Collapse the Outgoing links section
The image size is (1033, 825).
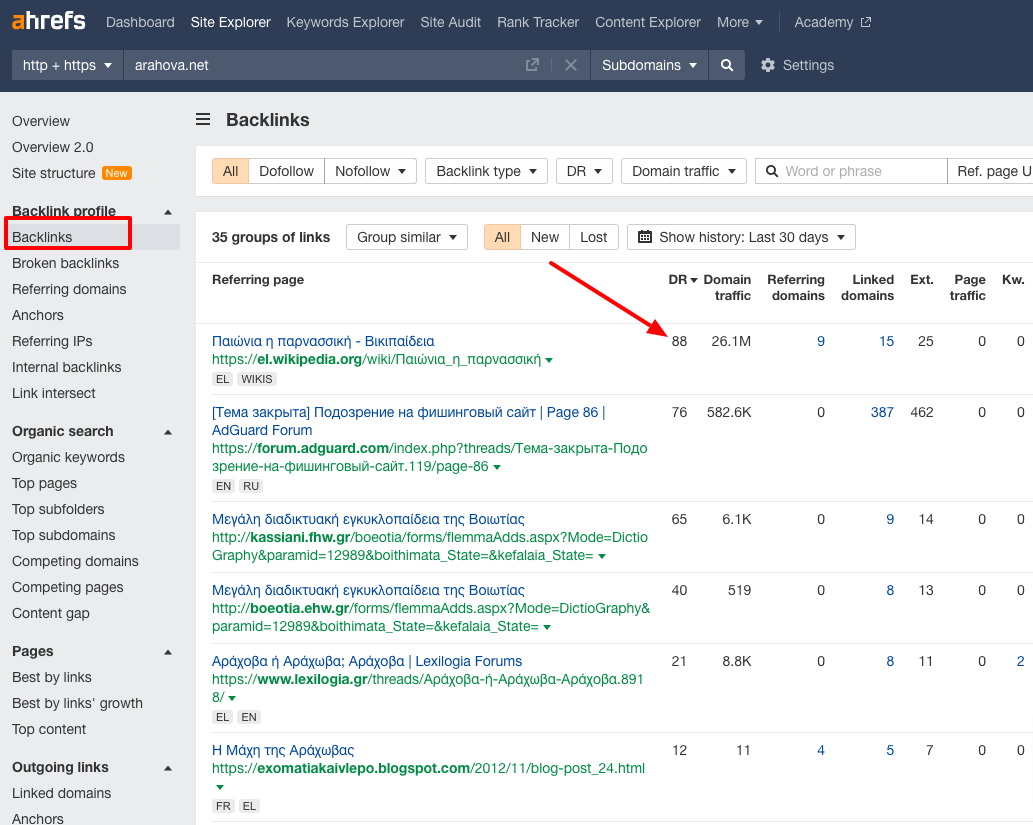167,768
